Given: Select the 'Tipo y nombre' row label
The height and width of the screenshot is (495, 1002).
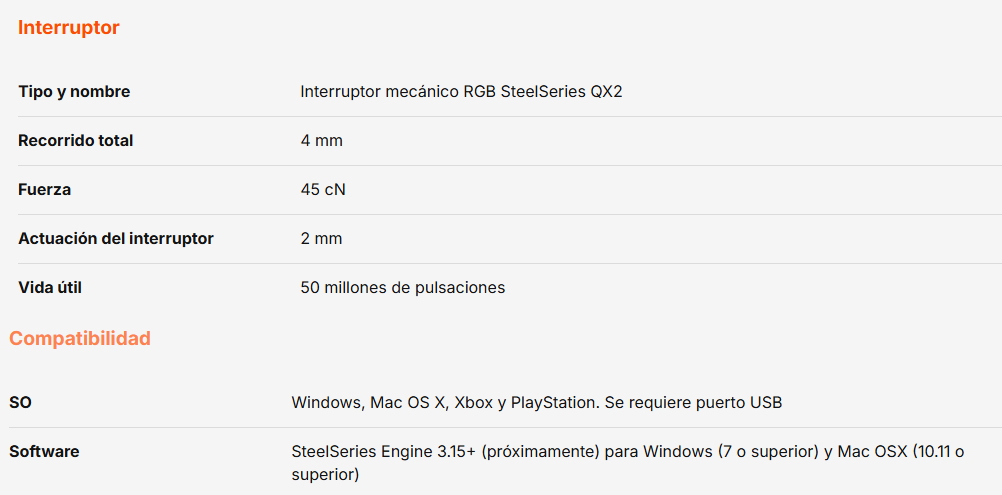Looking at the screenshot, I should pos(74,92).
